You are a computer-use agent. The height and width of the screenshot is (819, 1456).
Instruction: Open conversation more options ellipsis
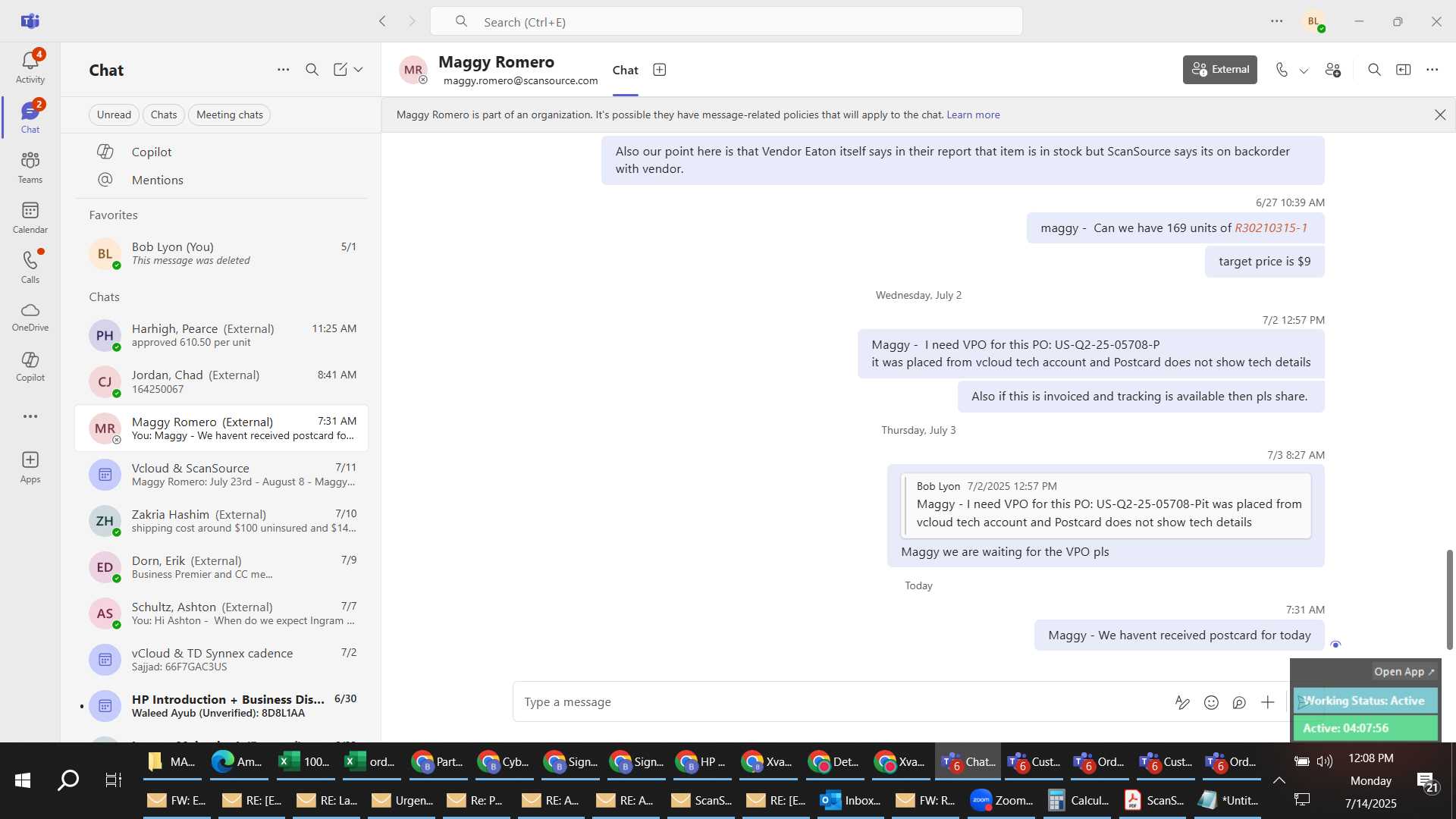1432,70
